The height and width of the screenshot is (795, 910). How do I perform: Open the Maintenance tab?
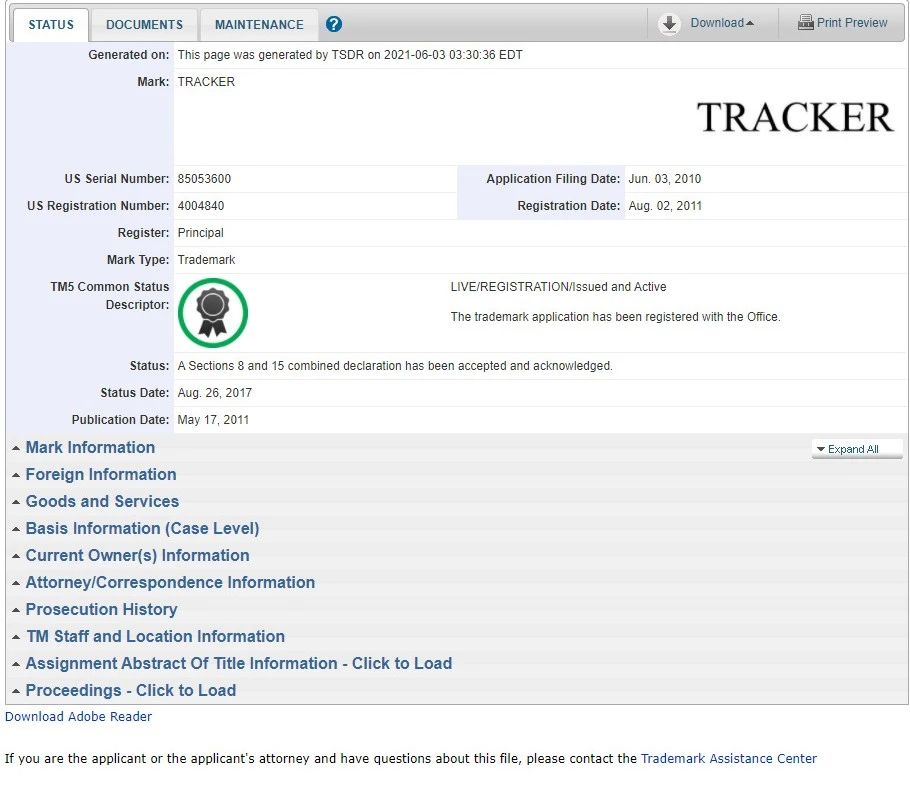(x=259, y=24)
